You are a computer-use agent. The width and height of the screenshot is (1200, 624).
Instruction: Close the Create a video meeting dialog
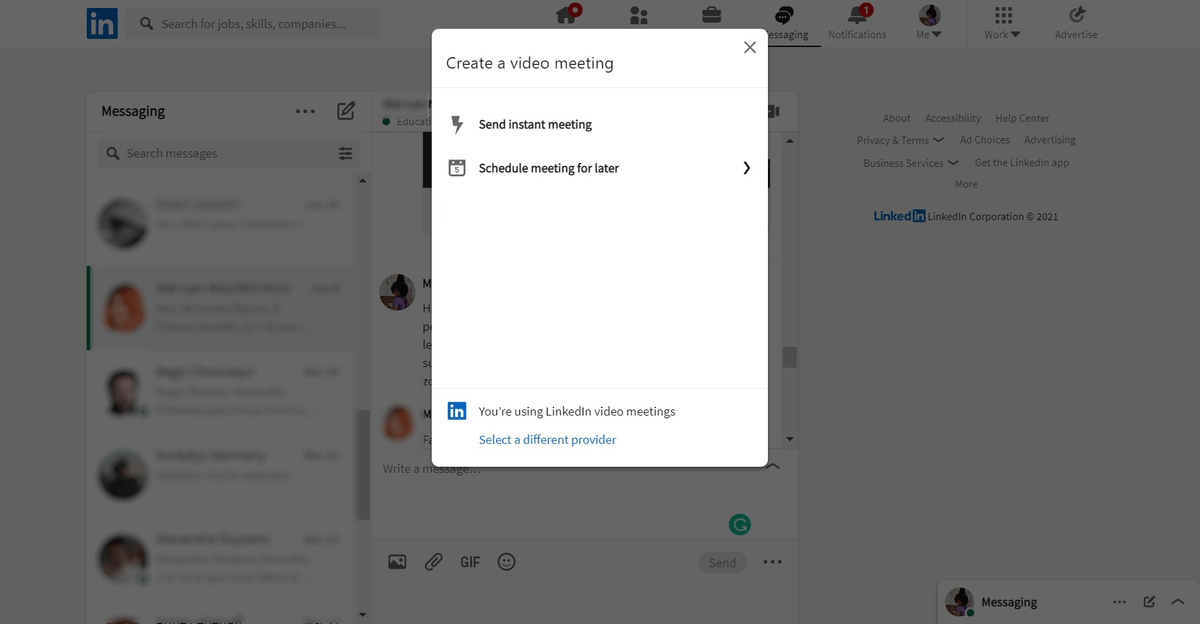[x=750, y=47]
